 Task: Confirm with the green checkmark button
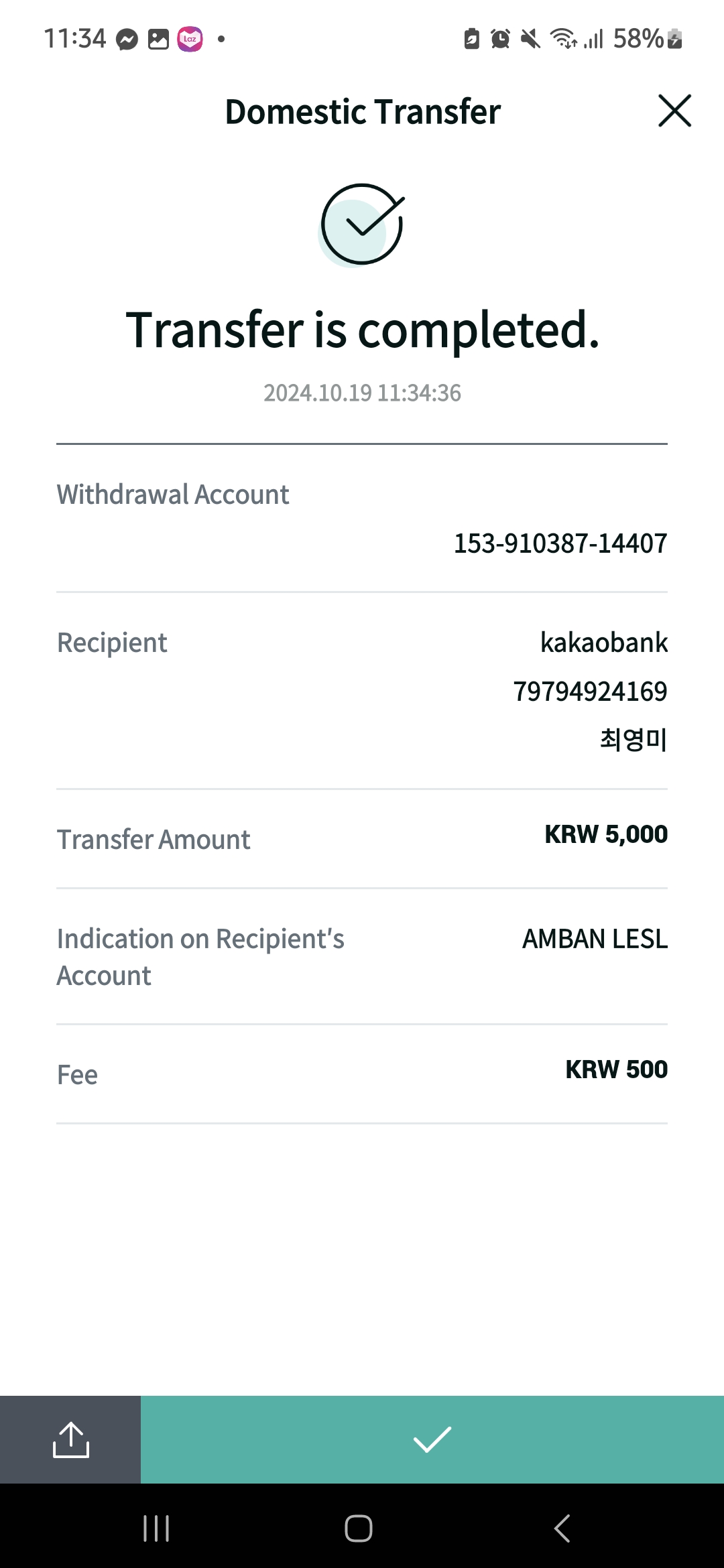[432, 1439]
